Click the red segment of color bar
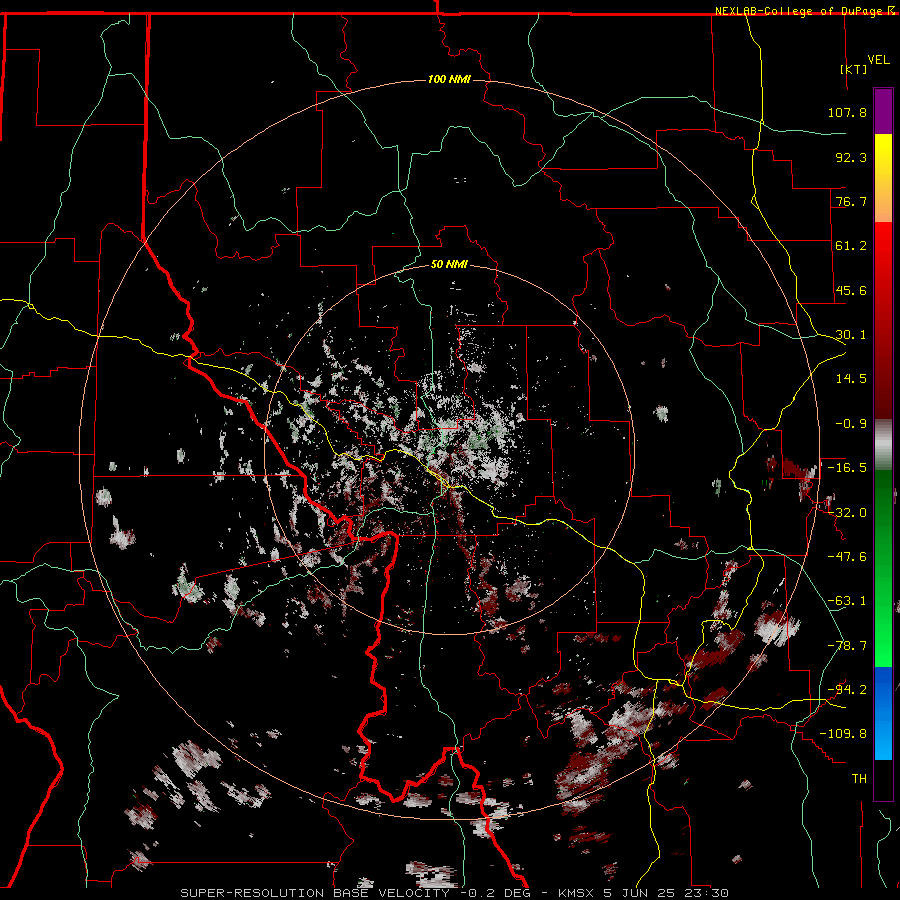This screenshot has width=900, height=900. (883, 320)
